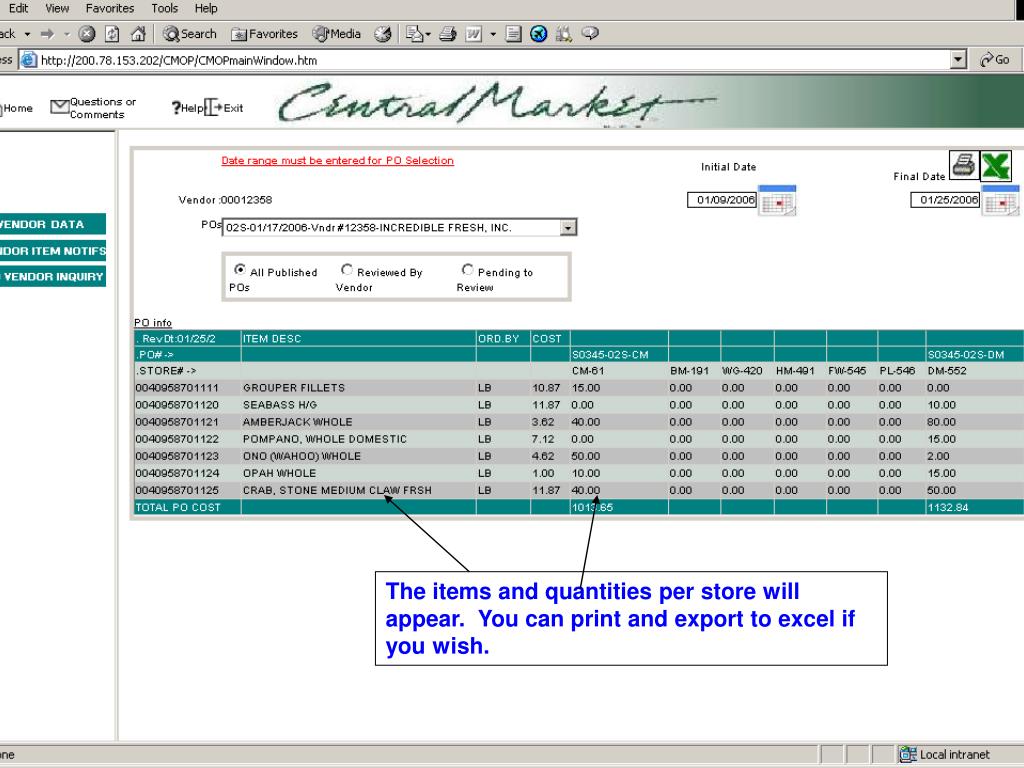Image resolution: width=1024 pixels, height=768 pixels.
Task: Select Pending to Review radio button
Action: [468, 270]
